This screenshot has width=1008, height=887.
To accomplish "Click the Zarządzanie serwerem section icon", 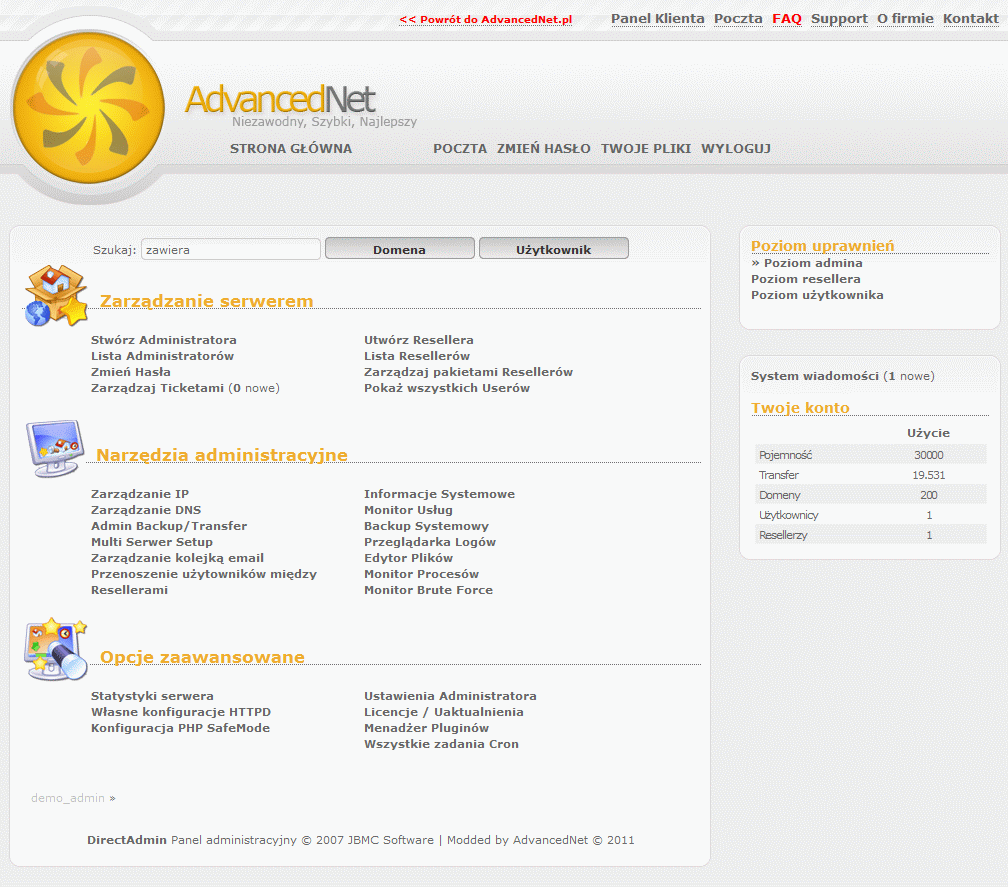I will click(x=56, y=296).
